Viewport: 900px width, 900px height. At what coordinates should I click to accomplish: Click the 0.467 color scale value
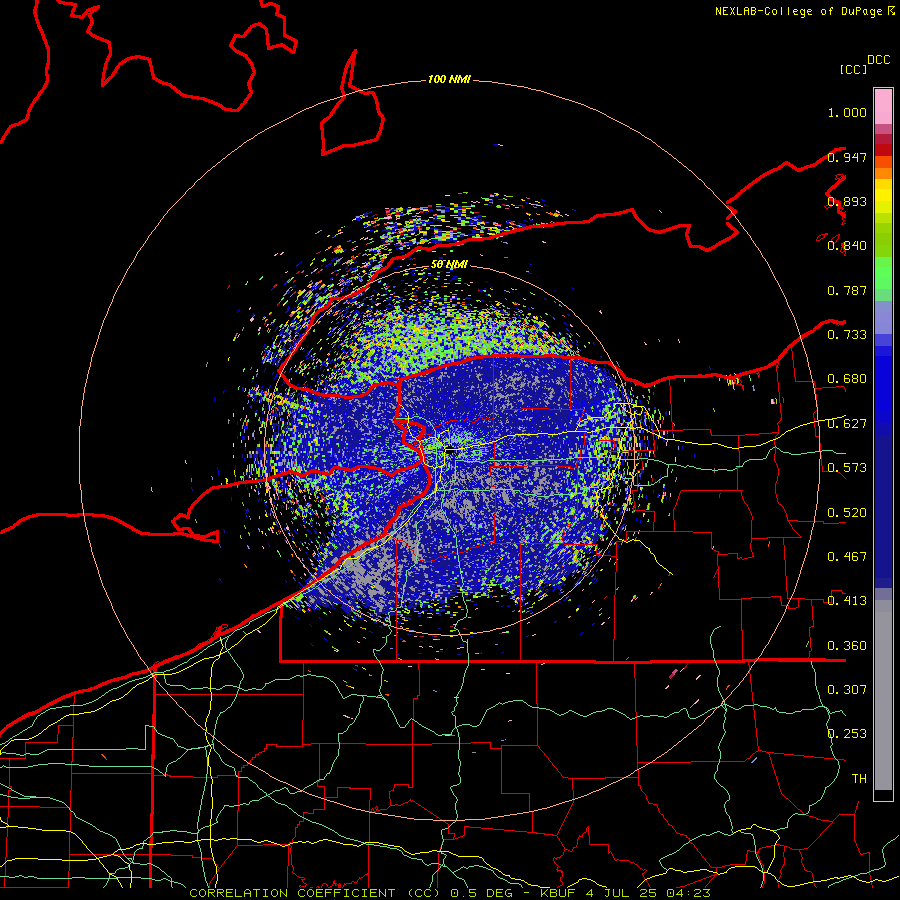(x=847, y=557)
